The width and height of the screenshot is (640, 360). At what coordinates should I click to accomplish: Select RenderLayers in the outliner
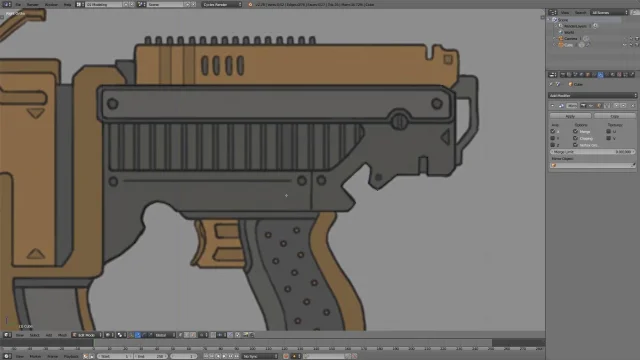pos(575,26)
